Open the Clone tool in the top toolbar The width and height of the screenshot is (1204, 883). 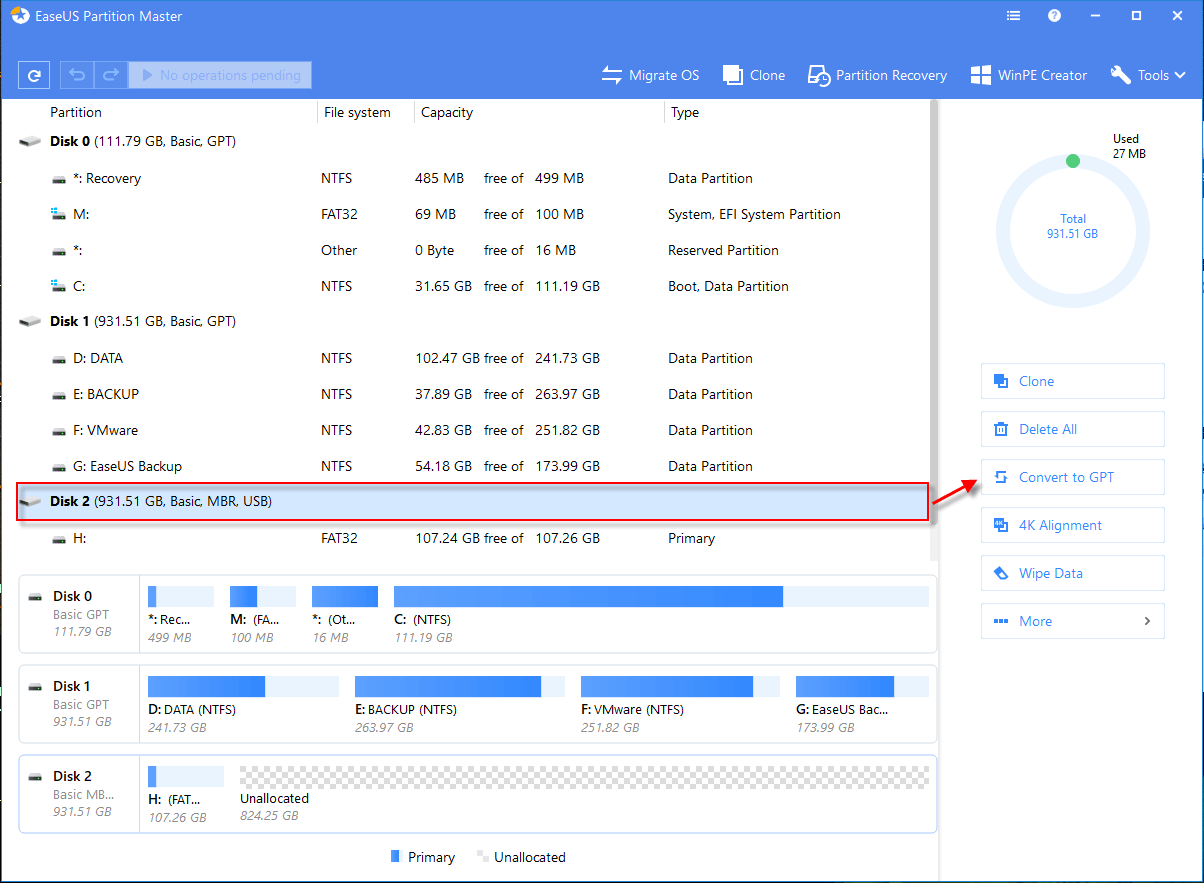point(754,75)
